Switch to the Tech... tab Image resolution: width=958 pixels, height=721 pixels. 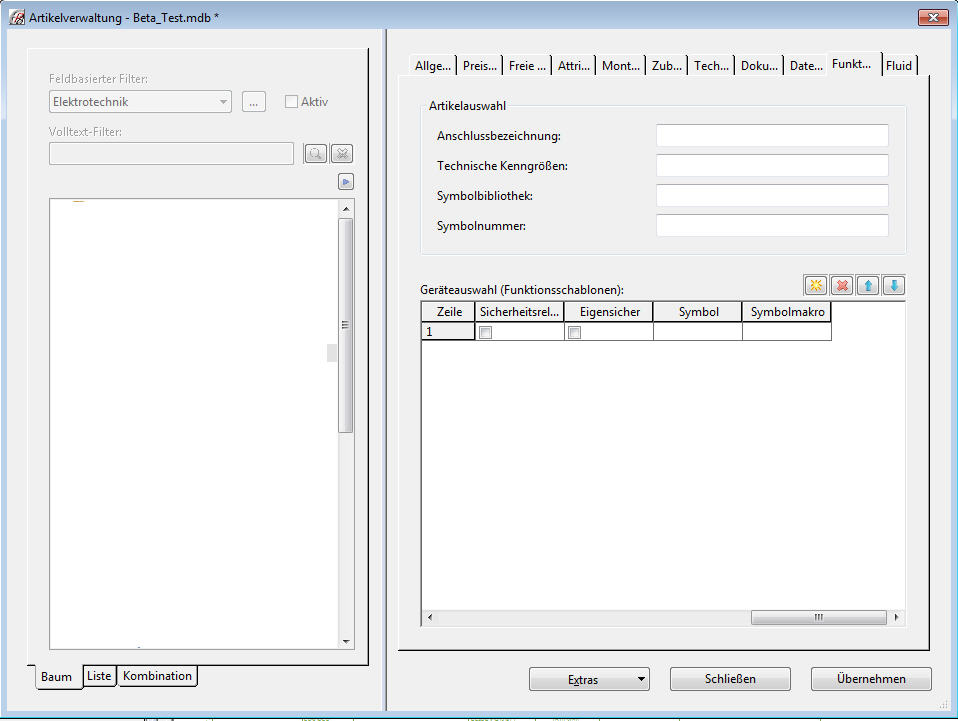coord(711,65)
